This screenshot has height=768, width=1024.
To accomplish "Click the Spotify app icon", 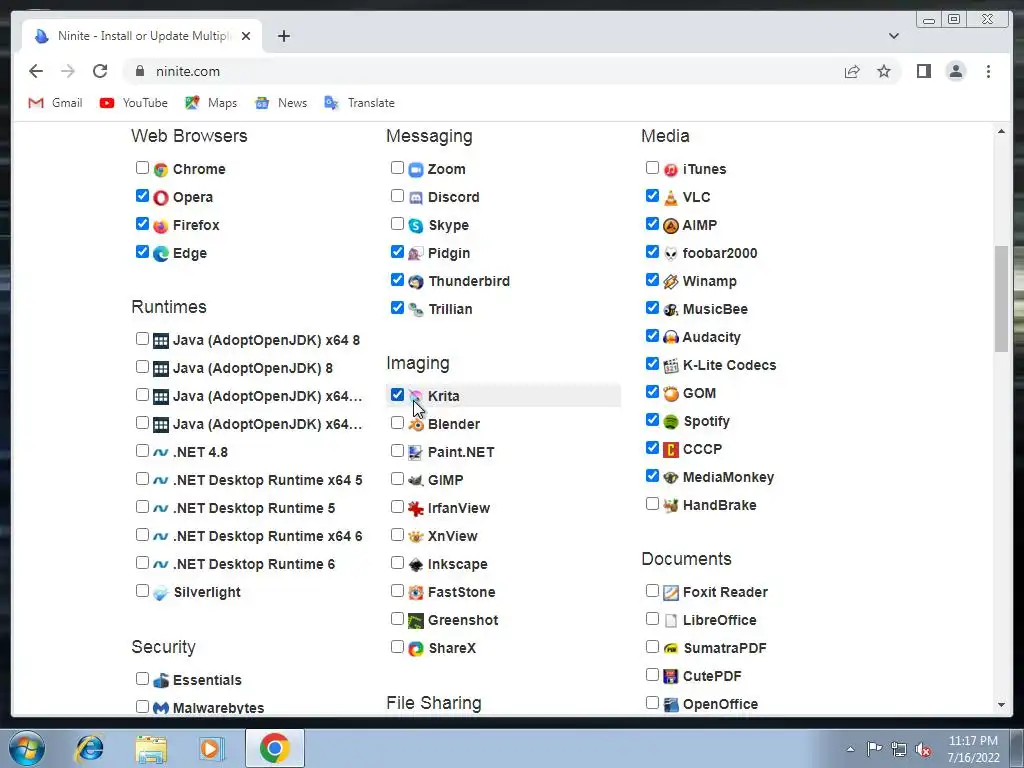I will tap(671, 422).
